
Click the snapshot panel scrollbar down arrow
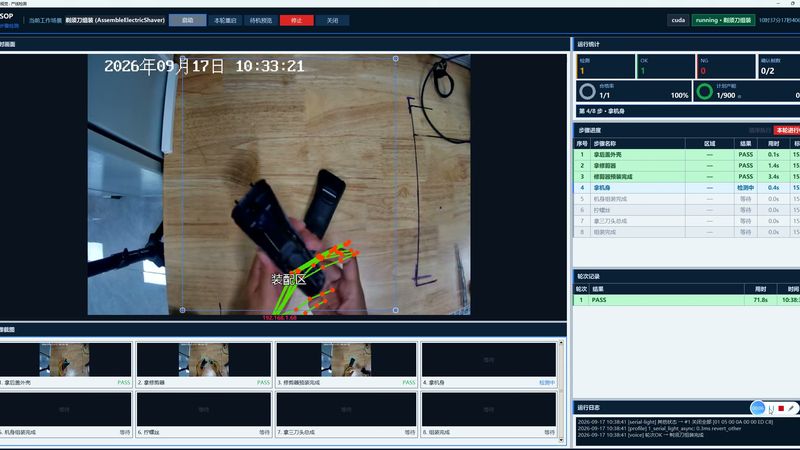pyautogui.click(x=561, y=440)
